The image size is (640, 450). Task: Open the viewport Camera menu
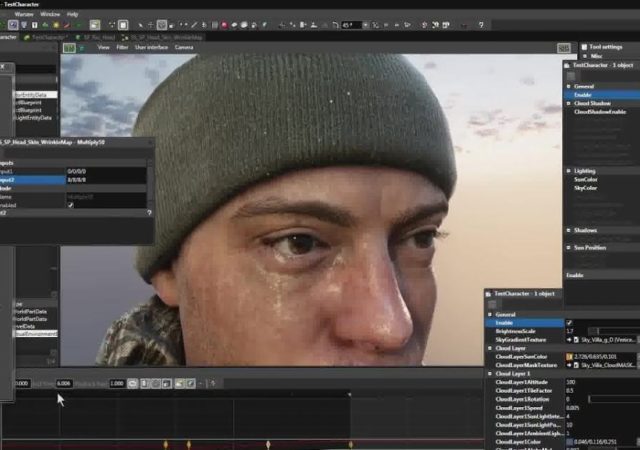(x=185, y=47)
